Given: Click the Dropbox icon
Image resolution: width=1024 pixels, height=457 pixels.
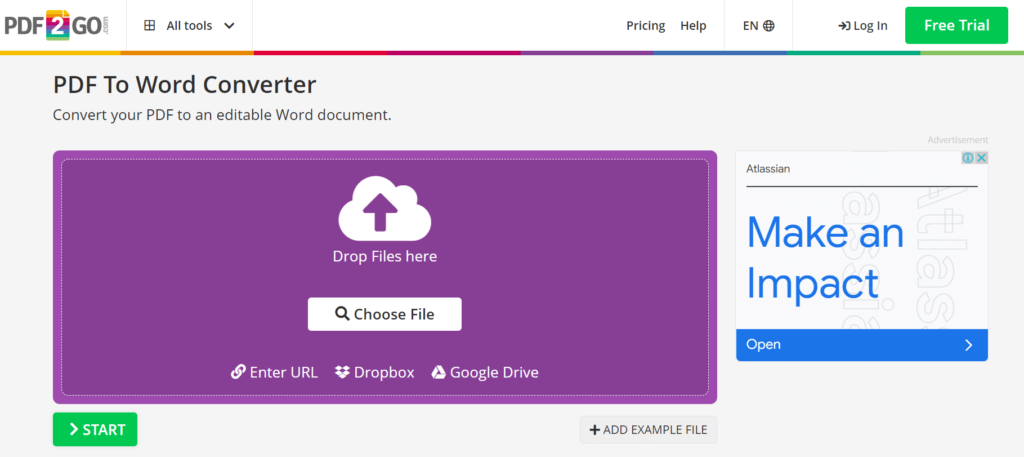Looking at the screenshot, I should point(342,373).
